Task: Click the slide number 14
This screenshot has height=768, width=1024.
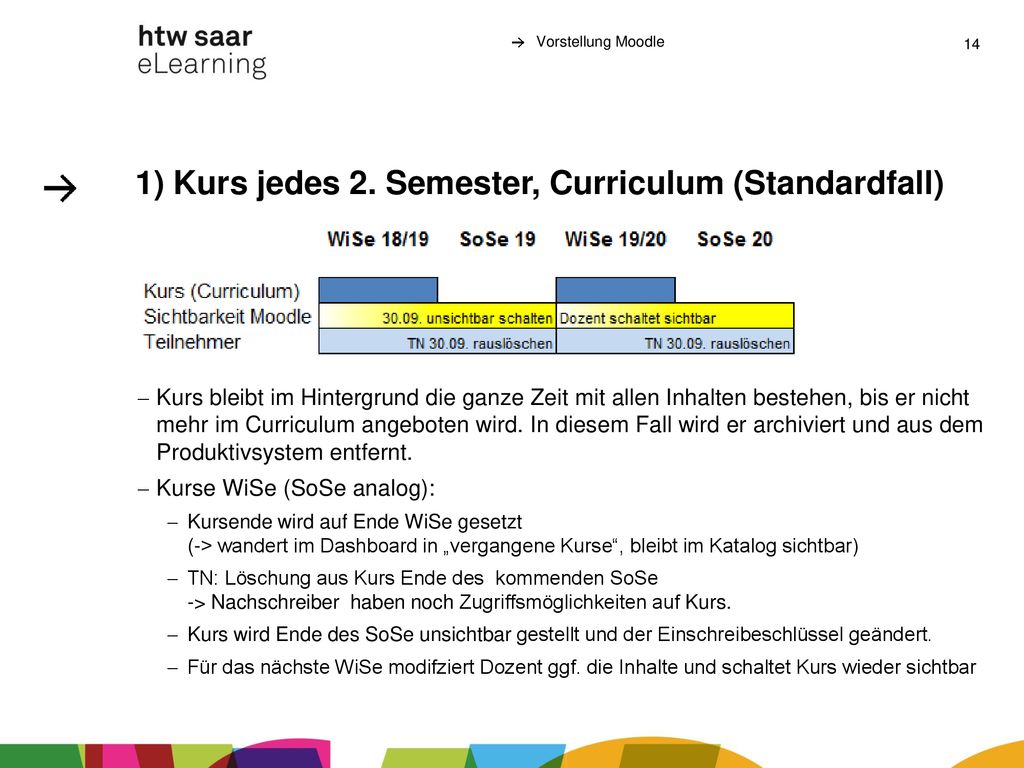Action: pyautogui.click(x=972, y=44)
